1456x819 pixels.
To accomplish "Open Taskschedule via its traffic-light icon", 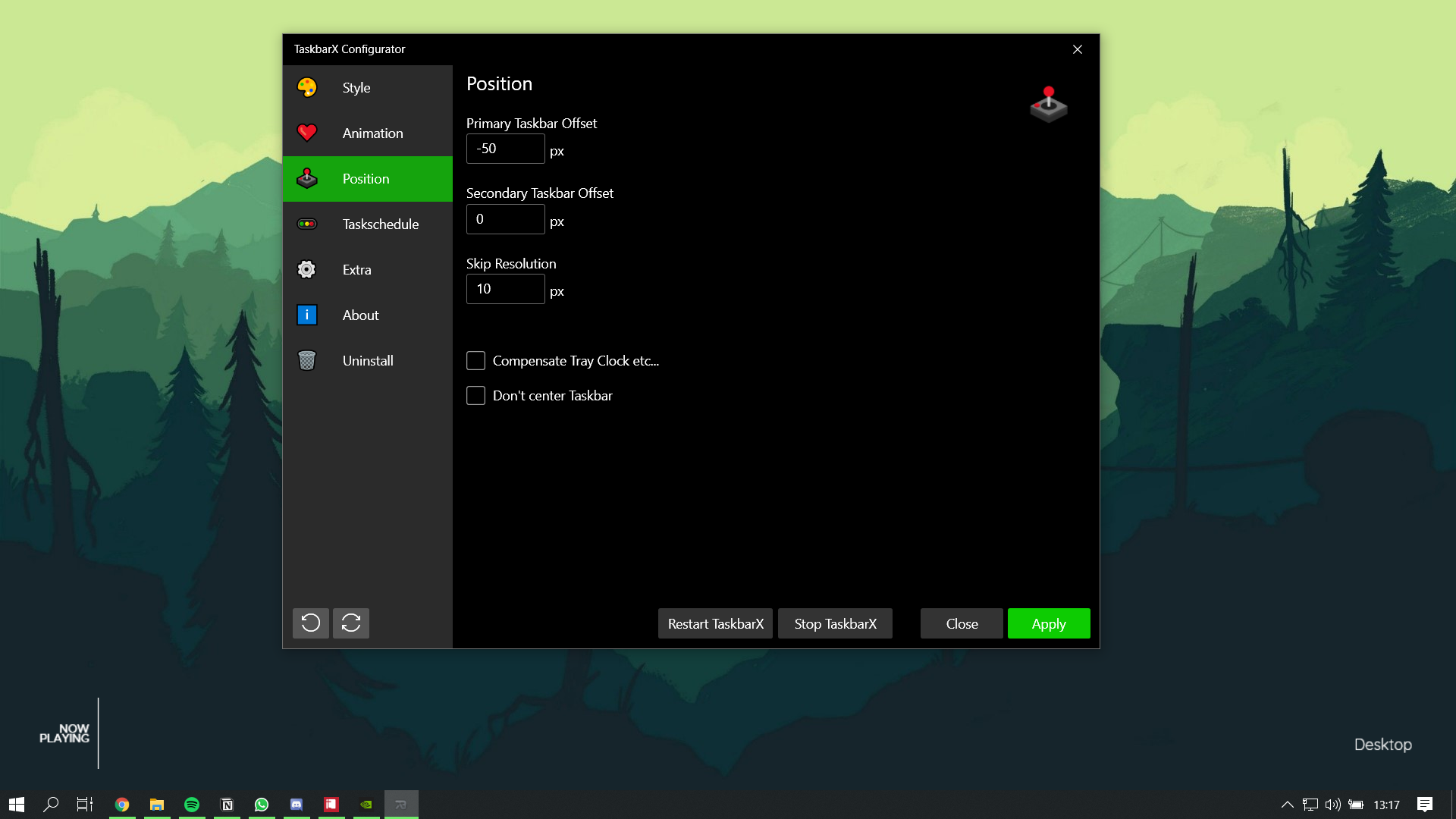I will pyautogui.click(x=306, y=224).
